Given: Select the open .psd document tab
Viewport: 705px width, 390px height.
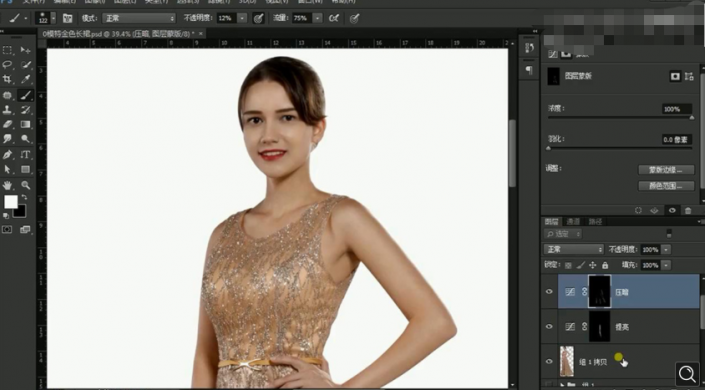Looking at the screenshot, I should (x=118, y=33).
